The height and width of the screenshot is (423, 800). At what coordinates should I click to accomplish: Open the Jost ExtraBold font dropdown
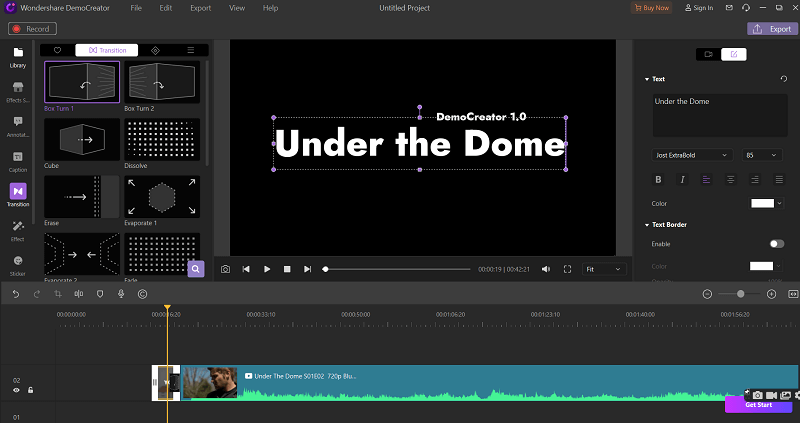pyautogui.click(x=692, y=155)
